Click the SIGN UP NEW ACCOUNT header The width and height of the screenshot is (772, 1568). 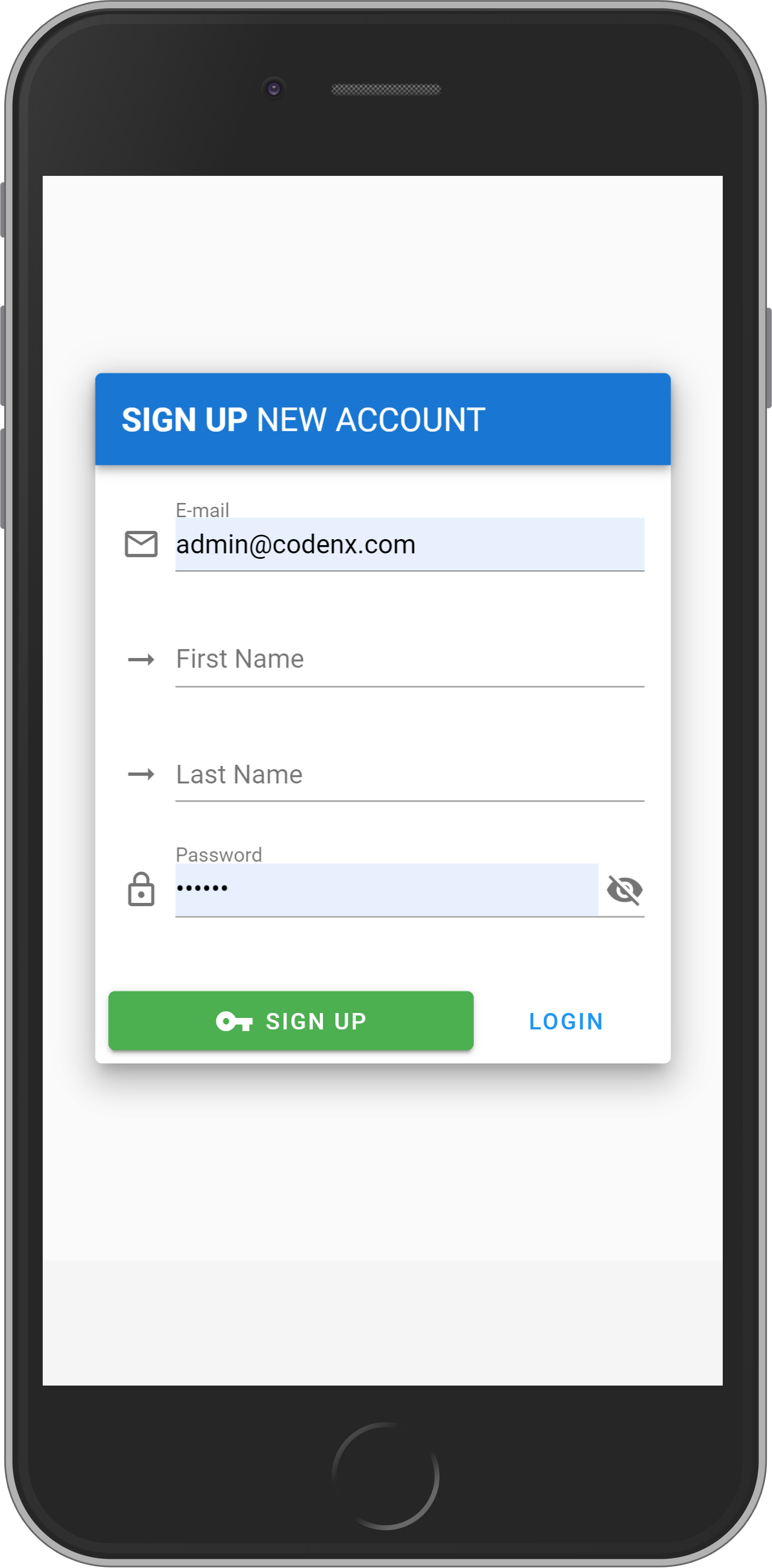(383, 419)
